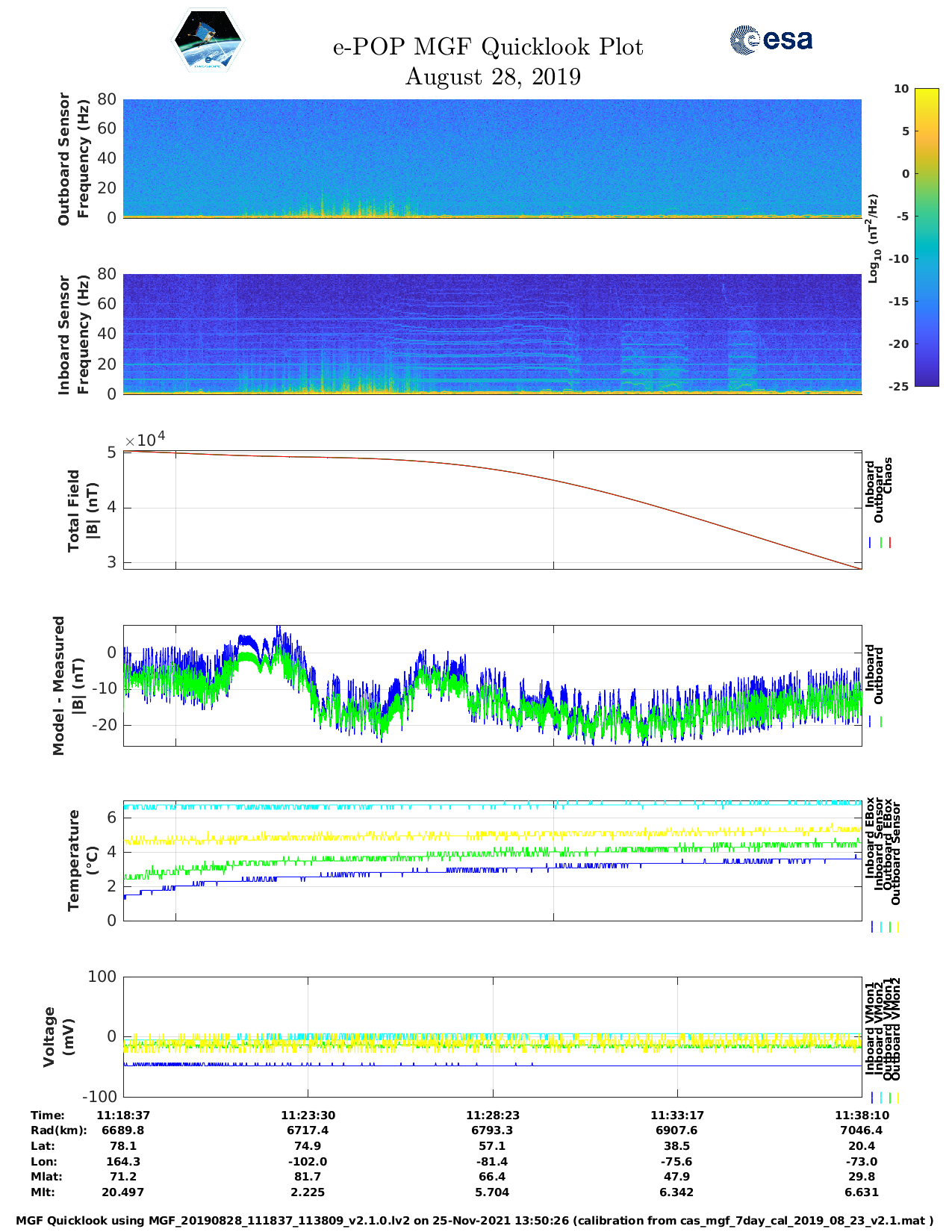
Task: Click the 11:33:17 time label
Action: tap(676, 1115)
